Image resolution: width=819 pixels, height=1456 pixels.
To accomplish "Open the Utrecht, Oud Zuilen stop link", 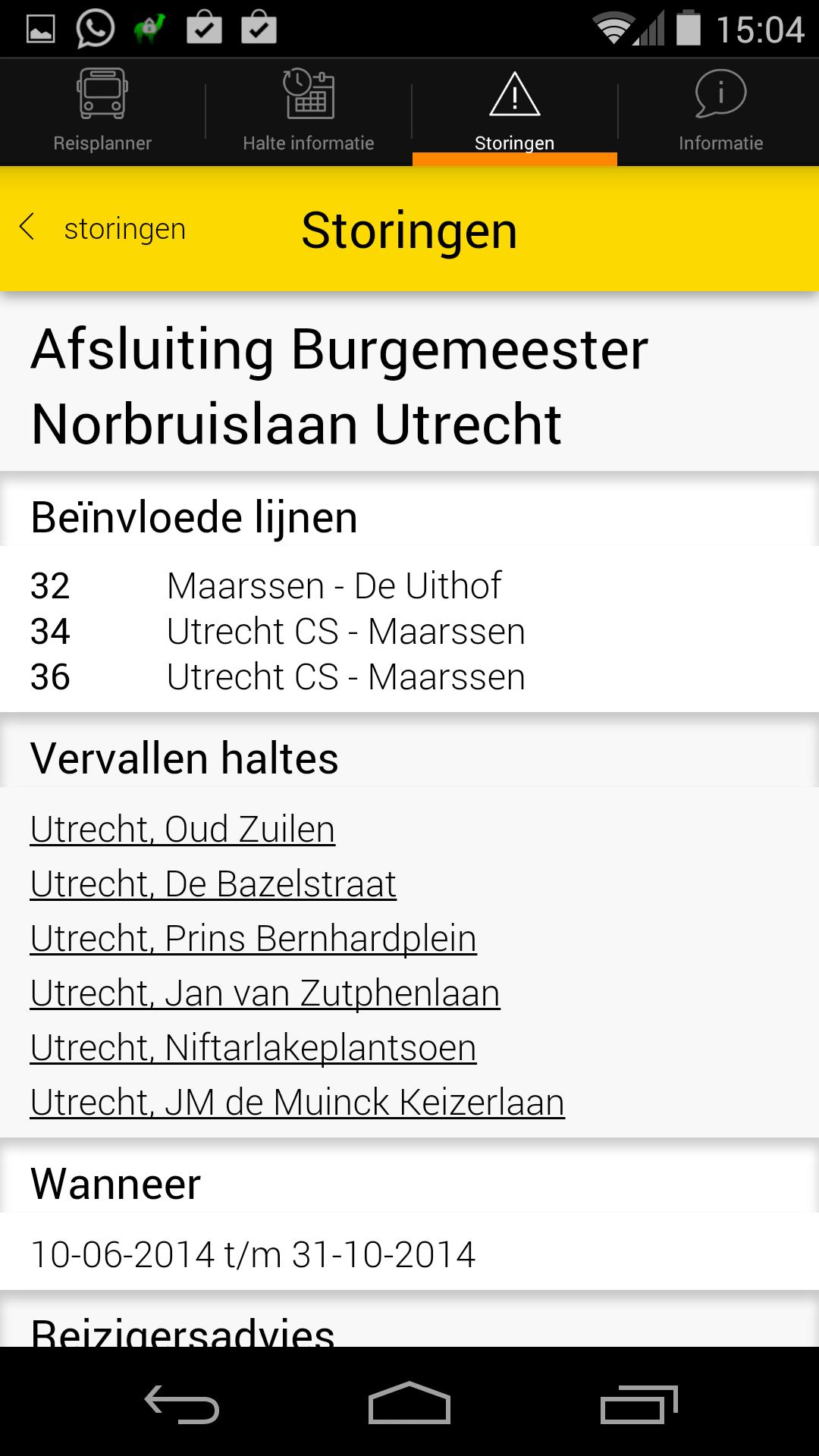I will [x=183, y=829].
